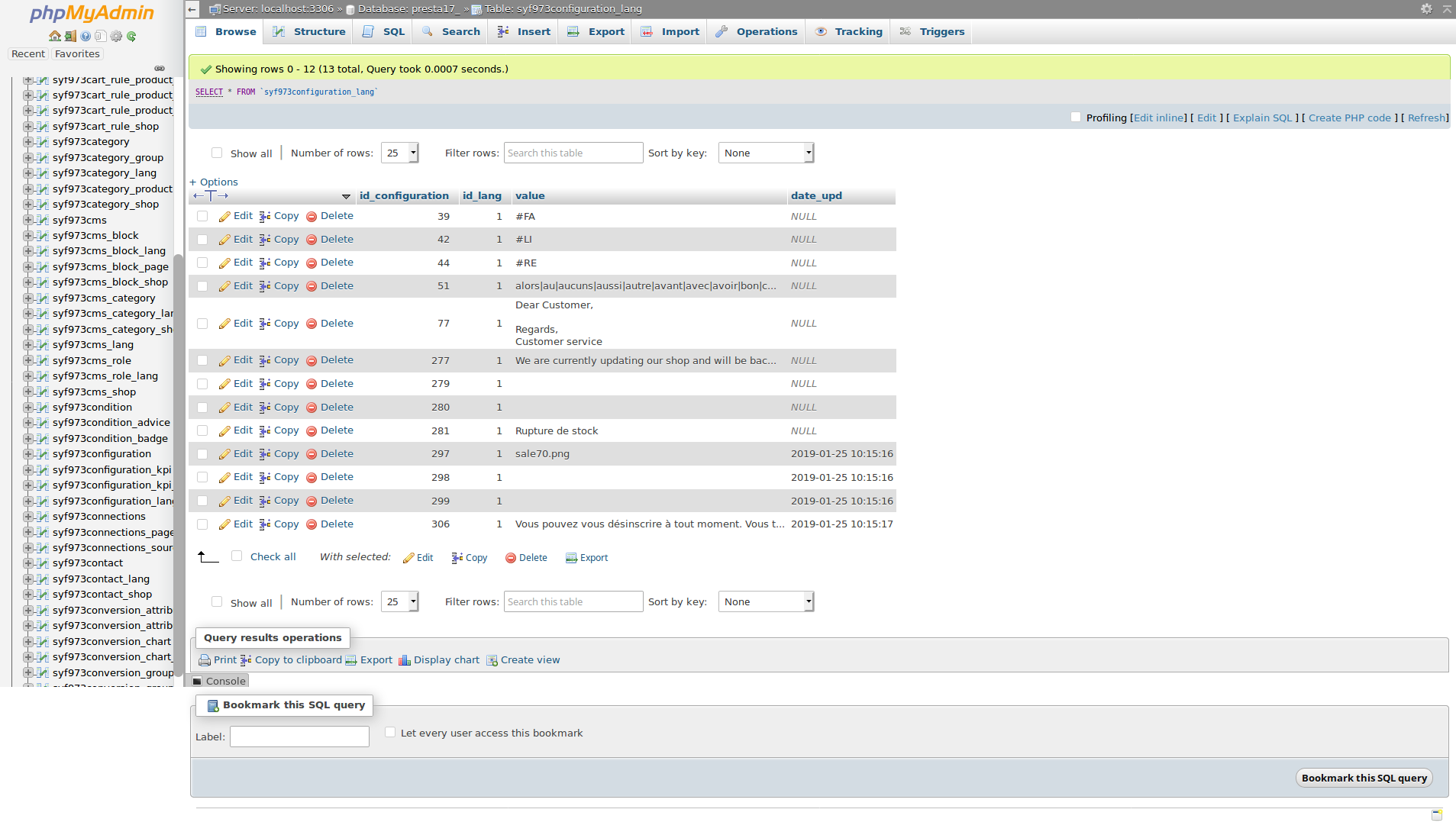
Task: Click Display chart icon
Action: click(x=405, y=660)
